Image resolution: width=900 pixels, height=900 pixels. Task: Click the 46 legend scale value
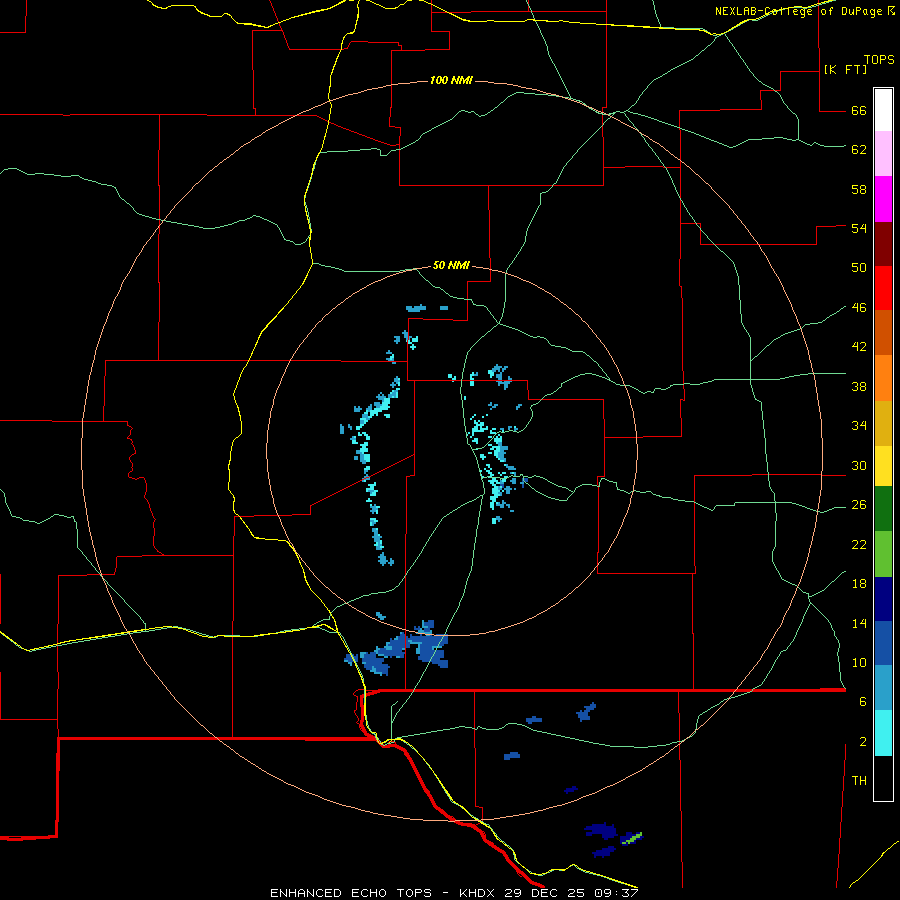click(859, 308)
